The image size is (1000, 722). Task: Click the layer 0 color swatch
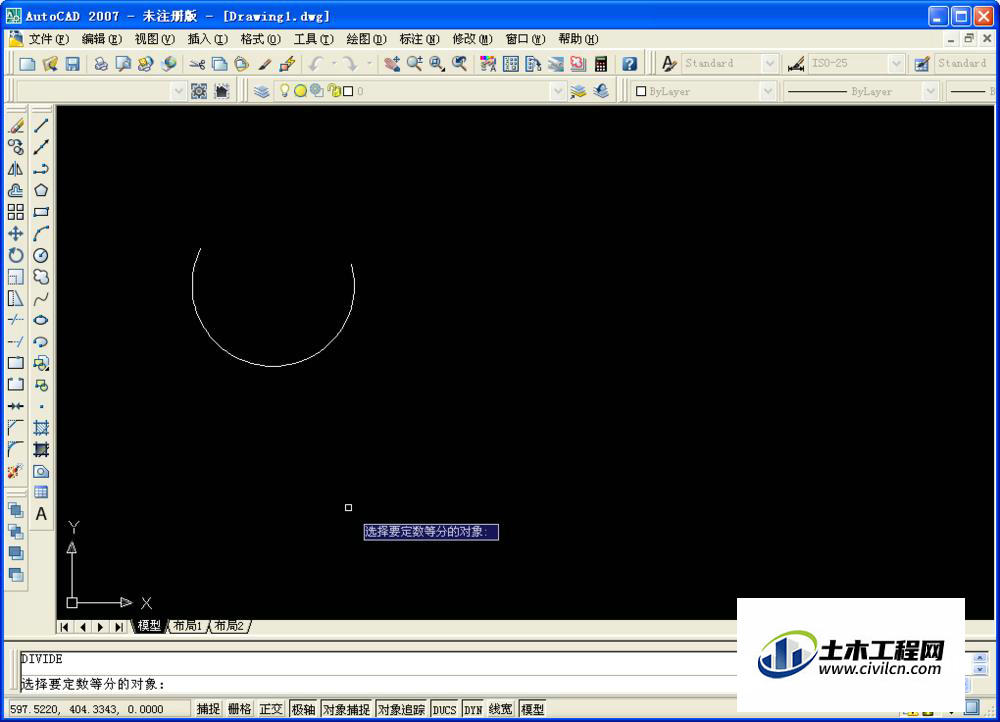348,91
